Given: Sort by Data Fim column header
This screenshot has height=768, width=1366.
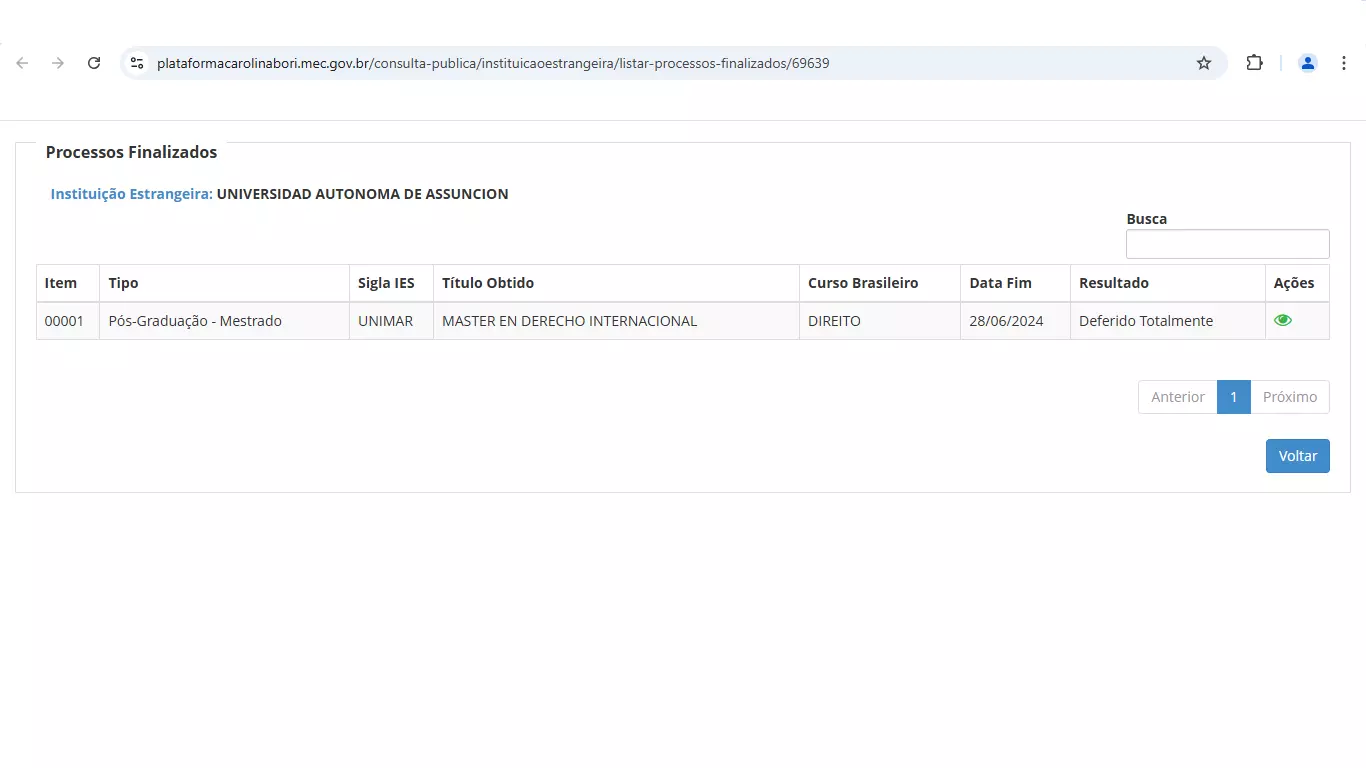Looking at the screenshot, I should pyautogui.click(x=1015, y=283).
